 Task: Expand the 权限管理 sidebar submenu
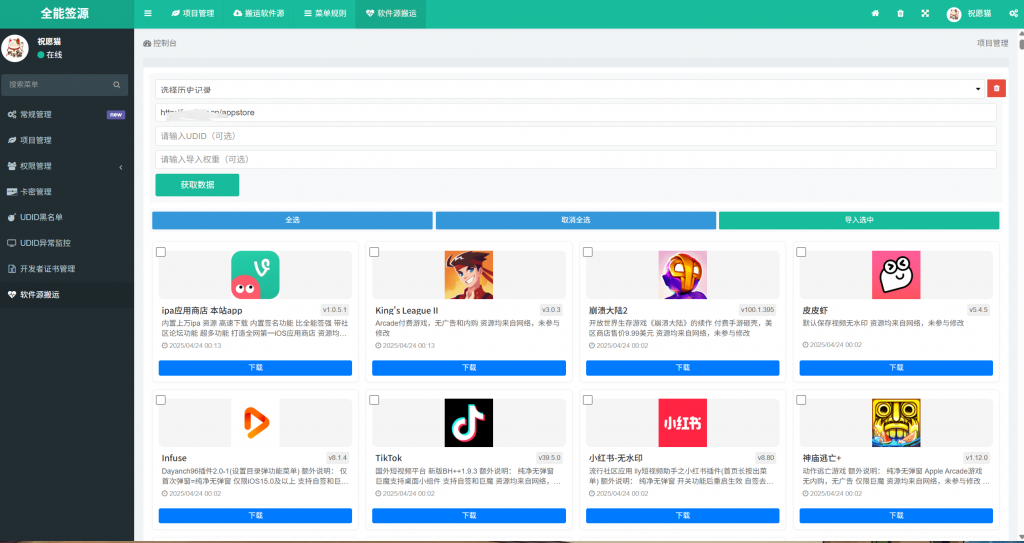point(67,166)
